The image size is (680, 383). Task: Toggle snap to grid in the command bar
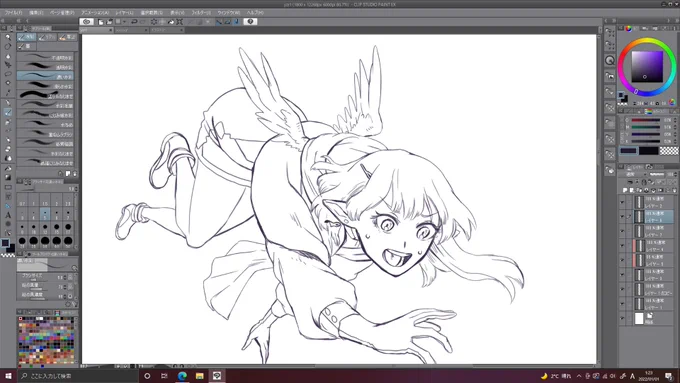236,21
